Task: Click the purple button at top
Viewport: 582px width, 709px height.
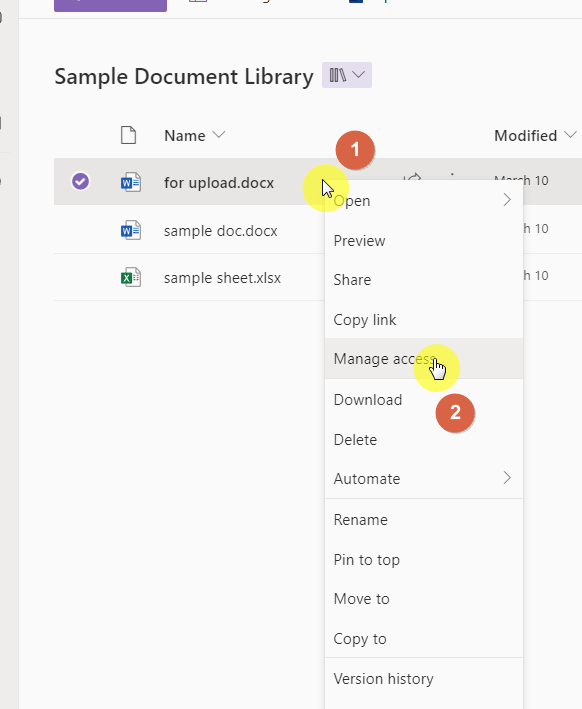Action: [x=110, y=5]
